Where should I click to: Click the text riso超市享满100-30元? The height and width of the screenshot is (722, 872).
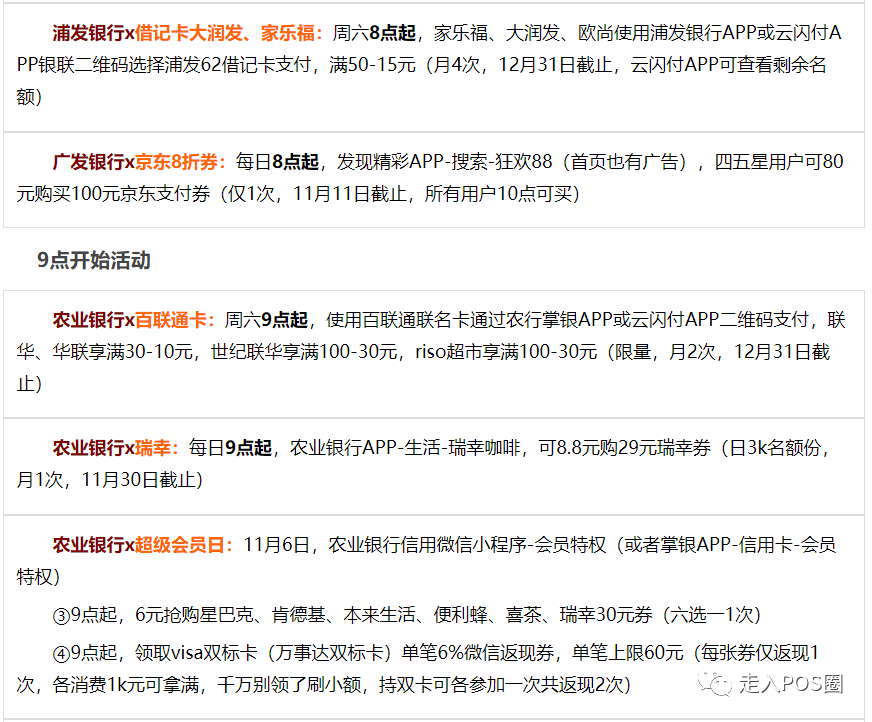(x=506, y=352)
